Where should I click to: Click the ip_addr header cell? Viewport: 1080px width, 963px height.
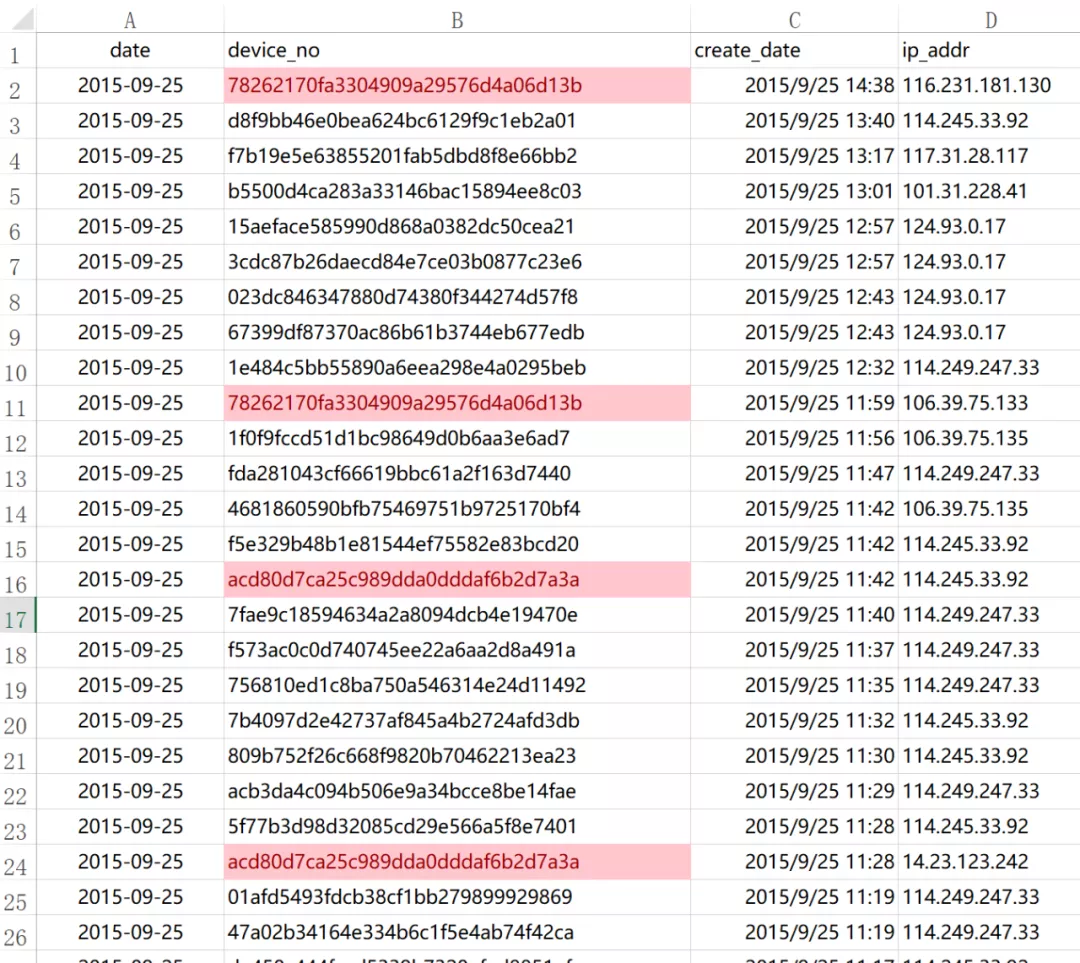pyautogui.click(x=990, y=50)
